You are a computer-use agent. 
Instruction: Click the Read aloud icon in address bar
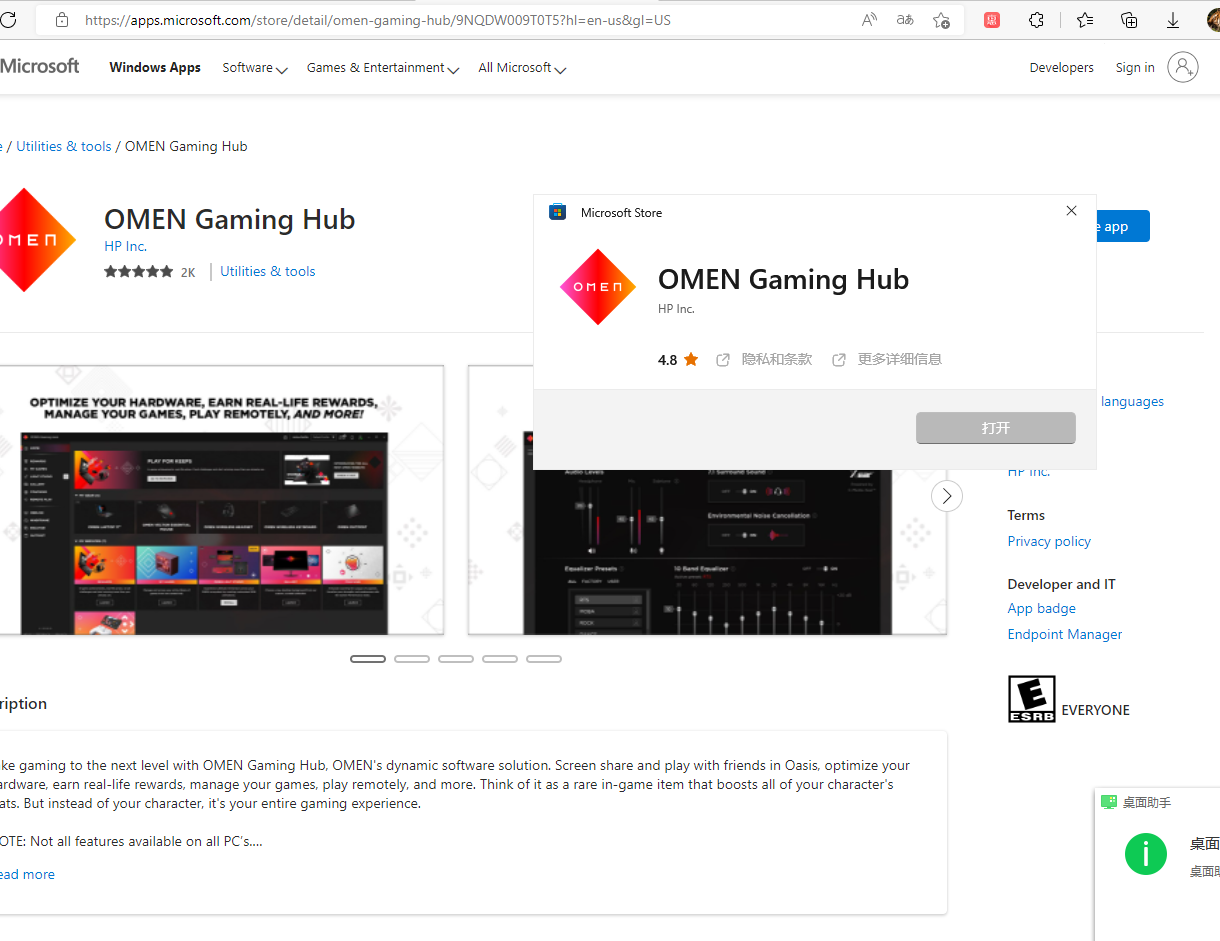869,19
